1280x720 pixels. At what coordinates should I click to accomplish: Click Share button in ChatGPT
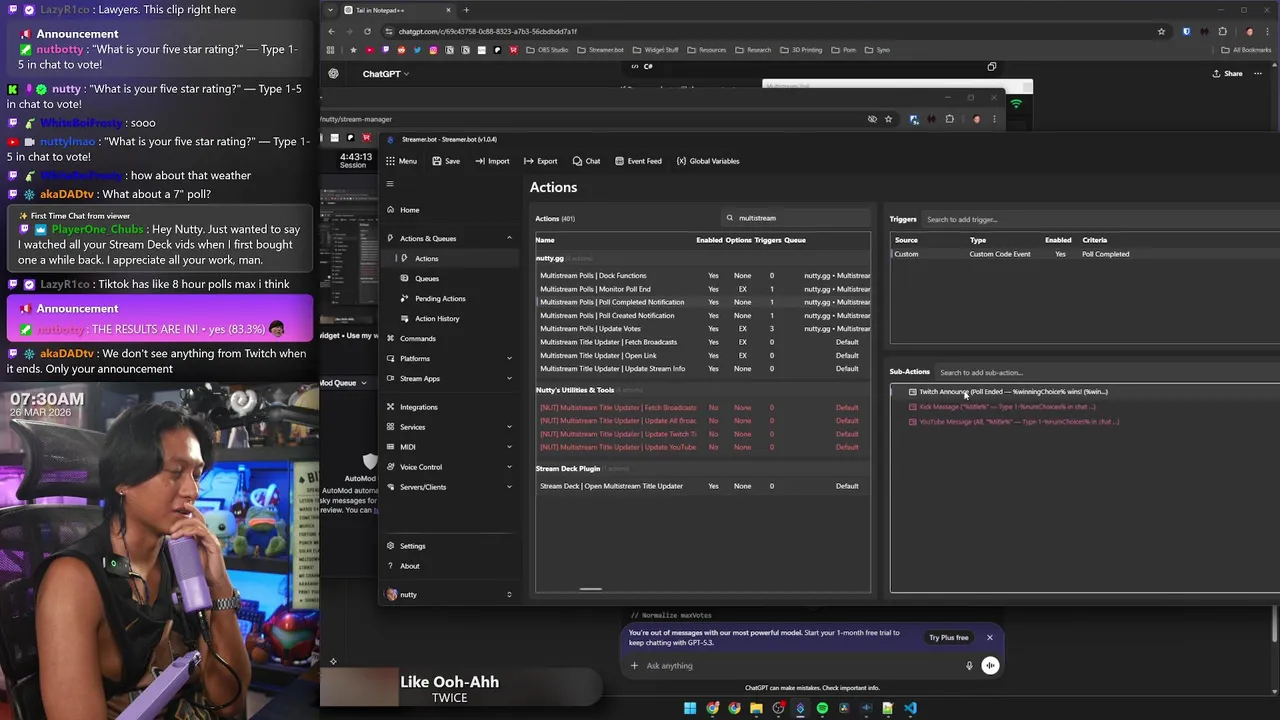[x=1227, y=74]
